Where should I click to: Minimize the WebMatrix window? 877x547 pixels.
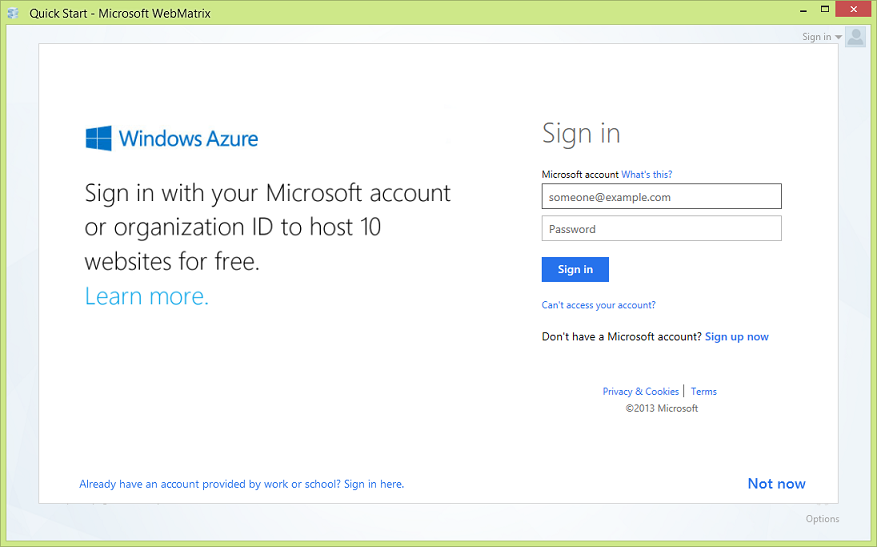pos(803,10)
